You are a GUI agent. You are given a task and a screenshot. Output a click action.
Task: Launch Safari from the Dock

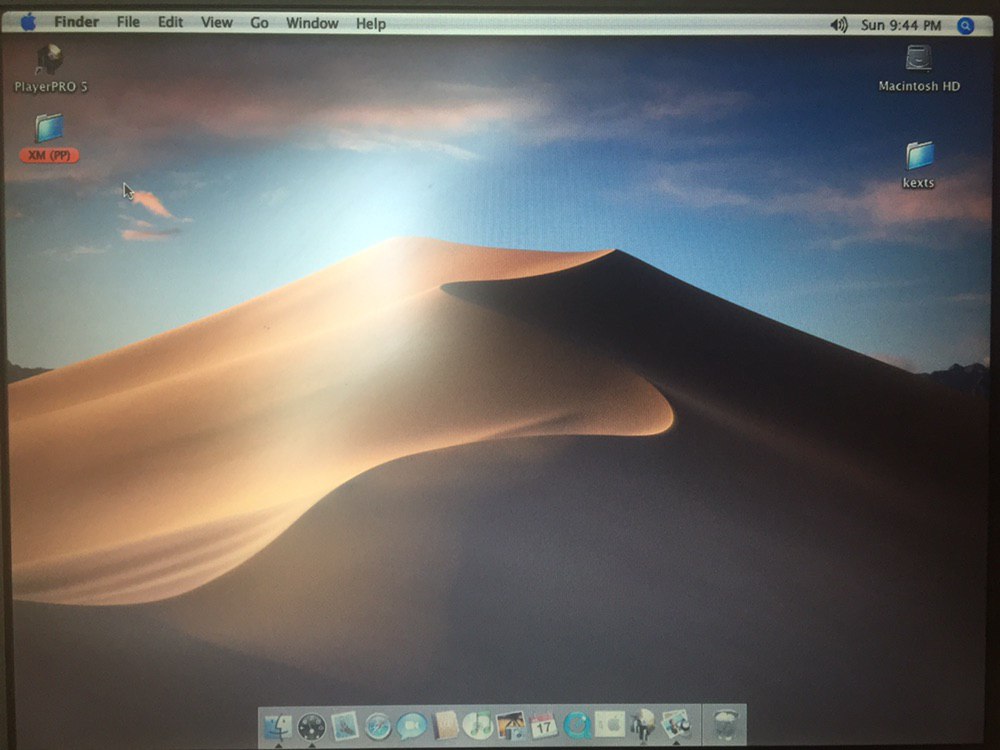tap(378, 726)
